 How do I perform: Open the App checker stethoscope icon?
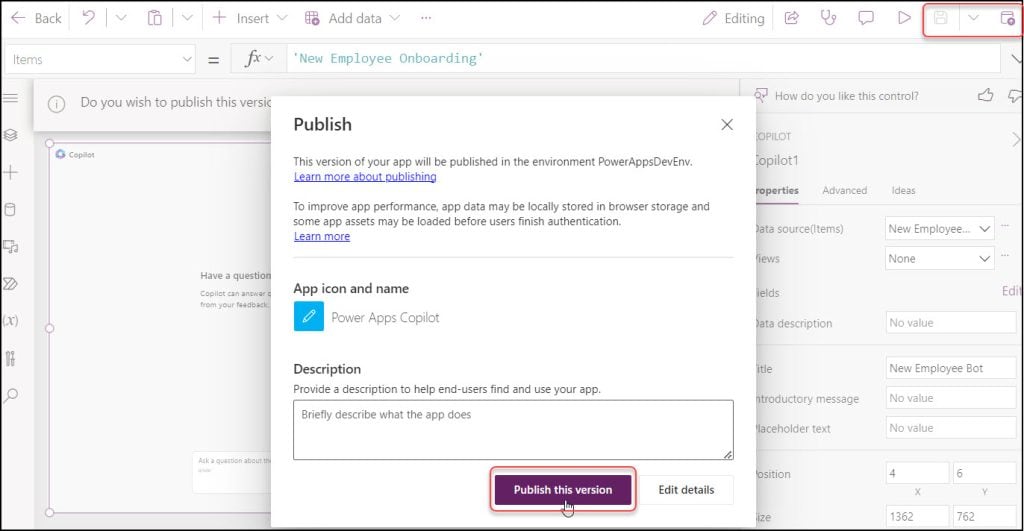(x=828, y=18)
